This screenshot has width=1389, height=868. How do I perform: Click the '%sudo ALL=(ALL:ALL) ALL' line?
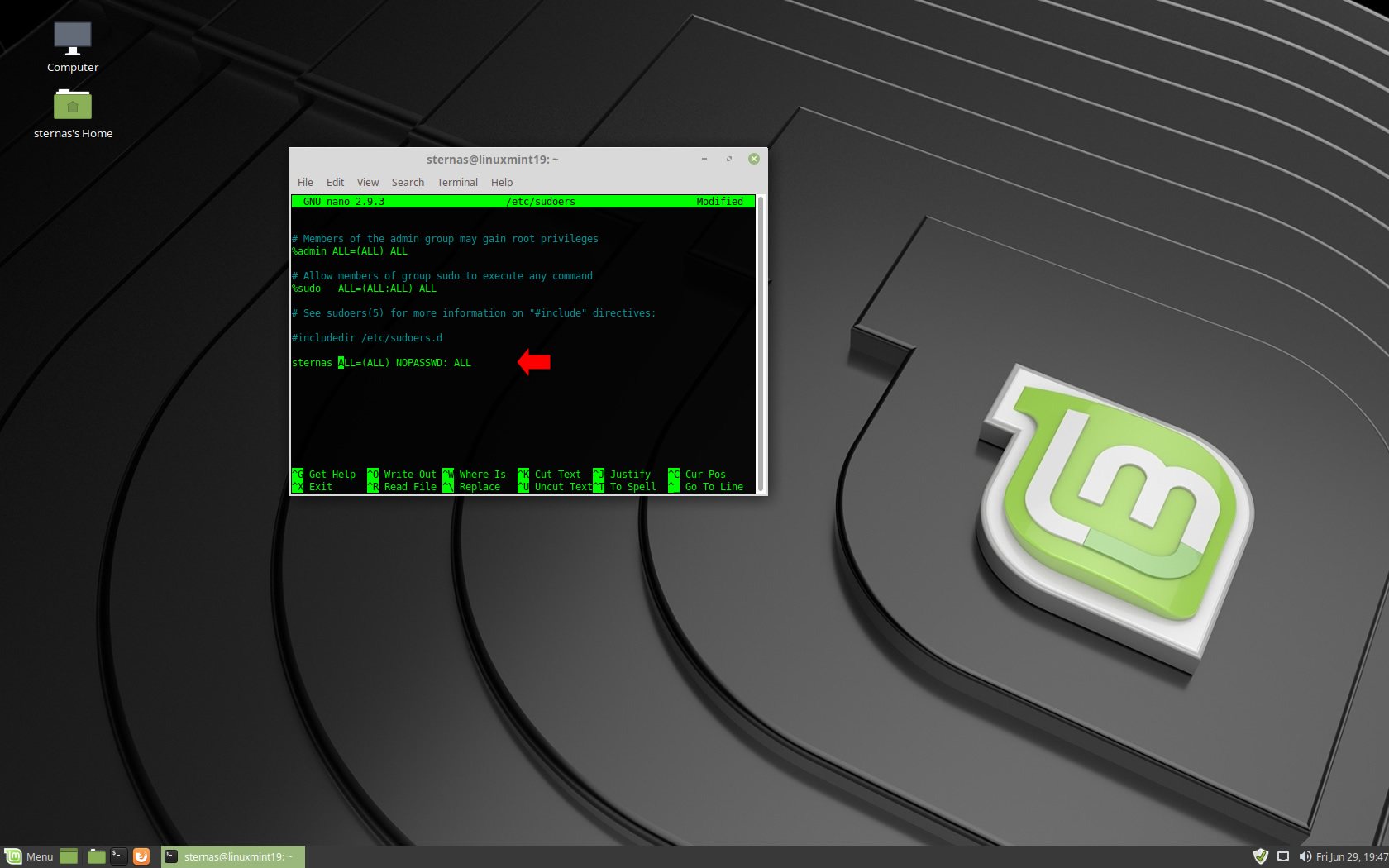point(364,289)
